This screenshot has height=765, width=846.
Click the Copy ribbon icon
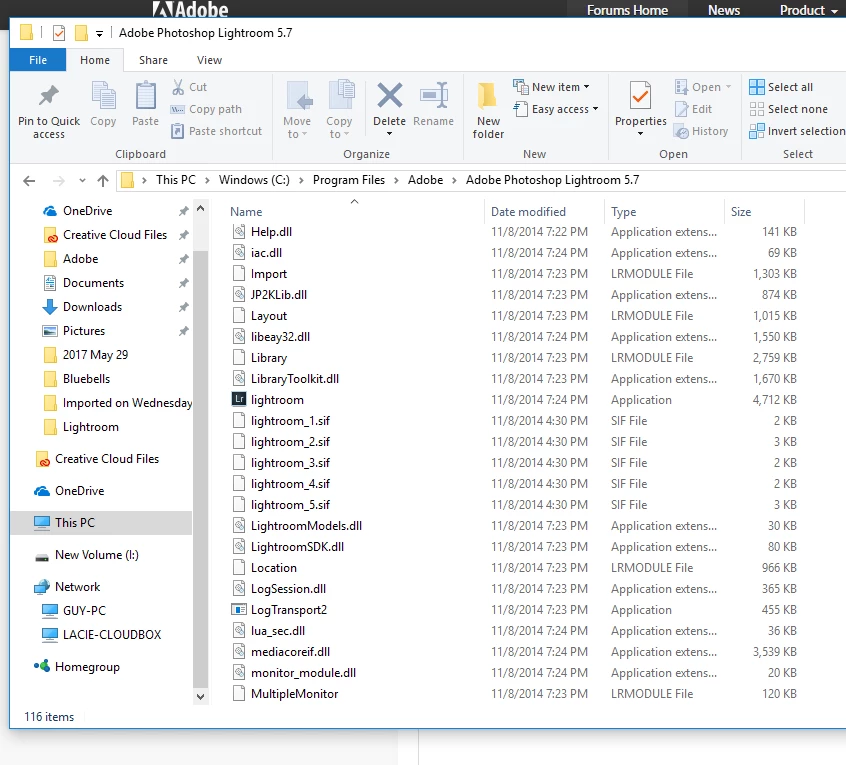[103, 95]
